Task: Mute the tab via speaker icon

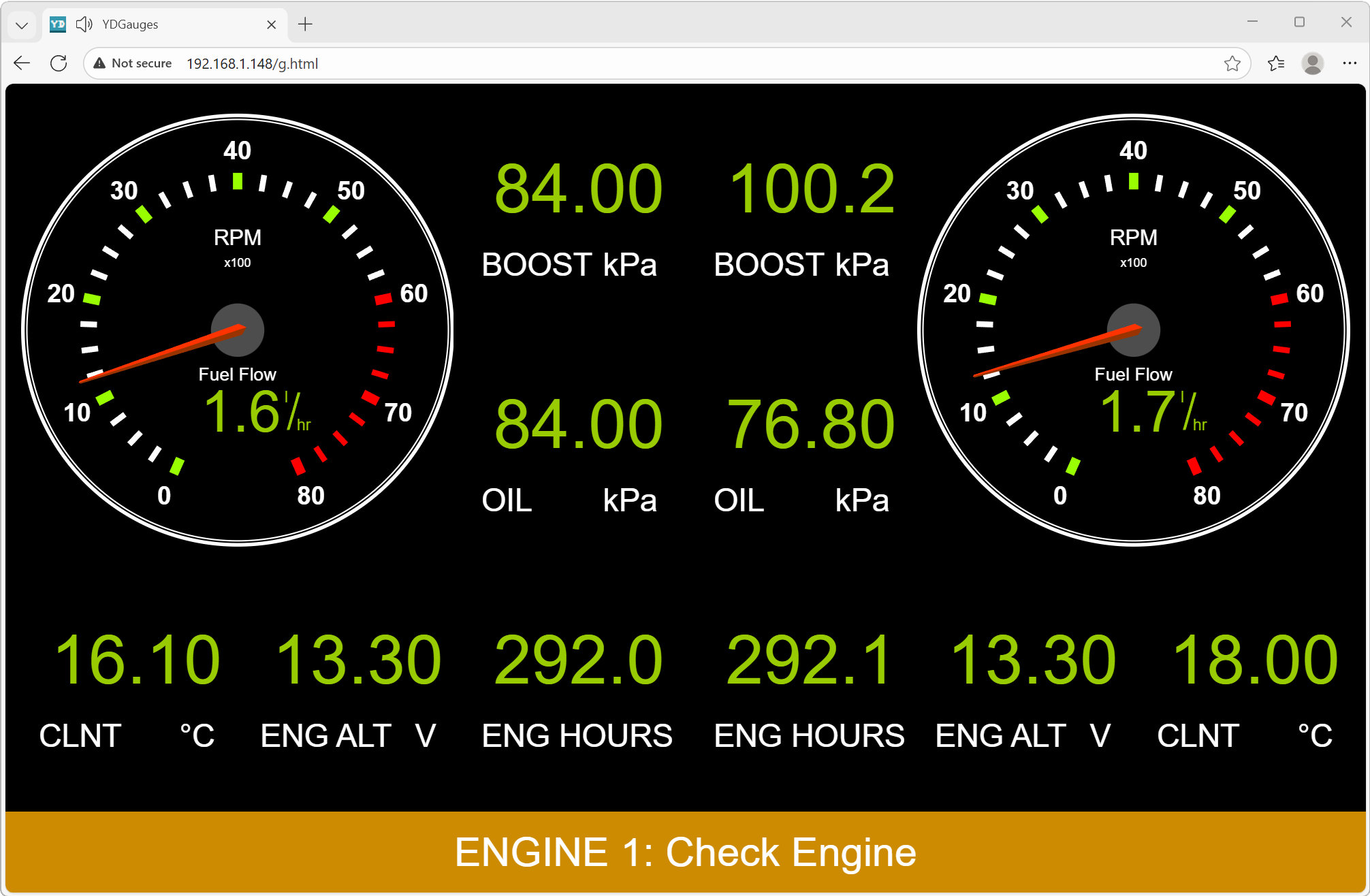Action: (84, 25)
